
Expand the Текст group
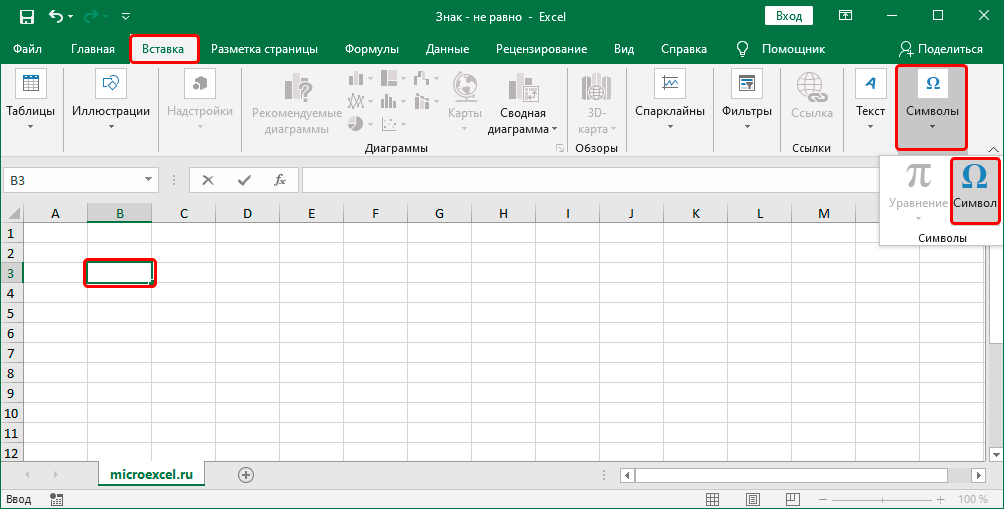click(x=870, y=101)
